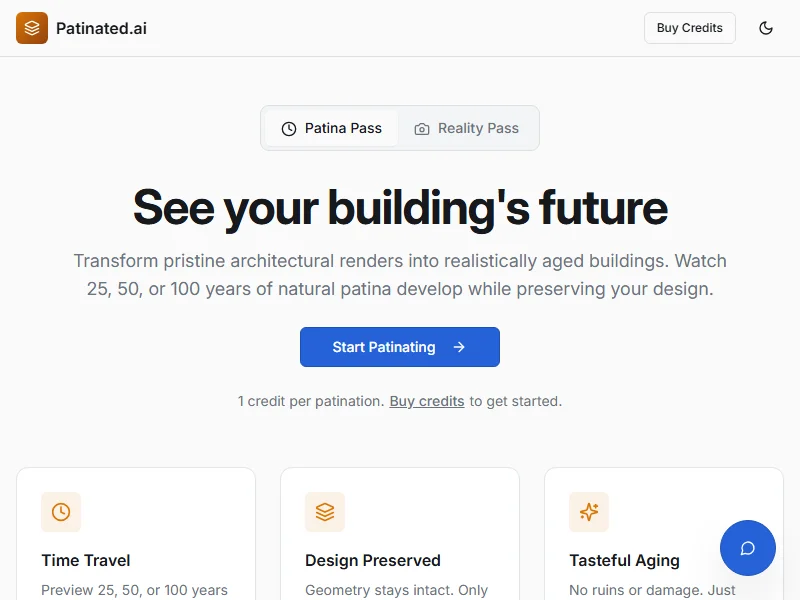Click the clock icon in Patina Pass

289,129
